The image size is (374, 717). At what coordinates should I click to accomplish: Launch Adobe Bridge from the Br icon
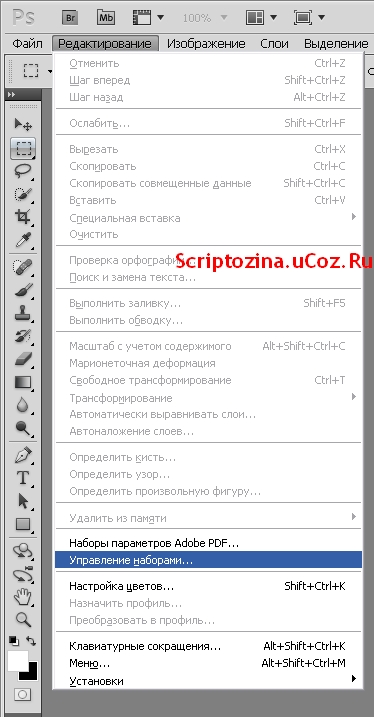point(71,18)
